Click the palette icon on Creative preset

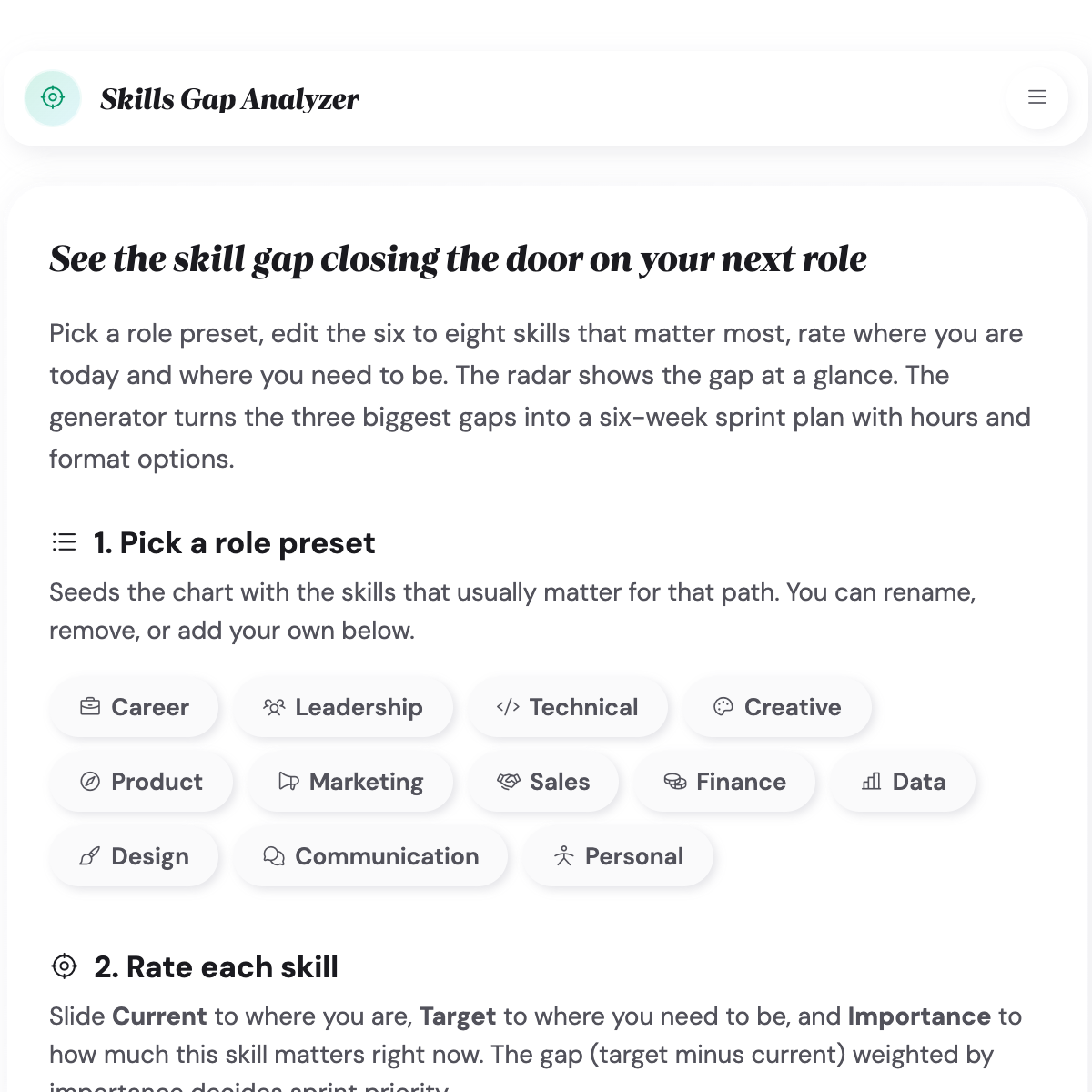pyautogui.click(x=723, y=707)
